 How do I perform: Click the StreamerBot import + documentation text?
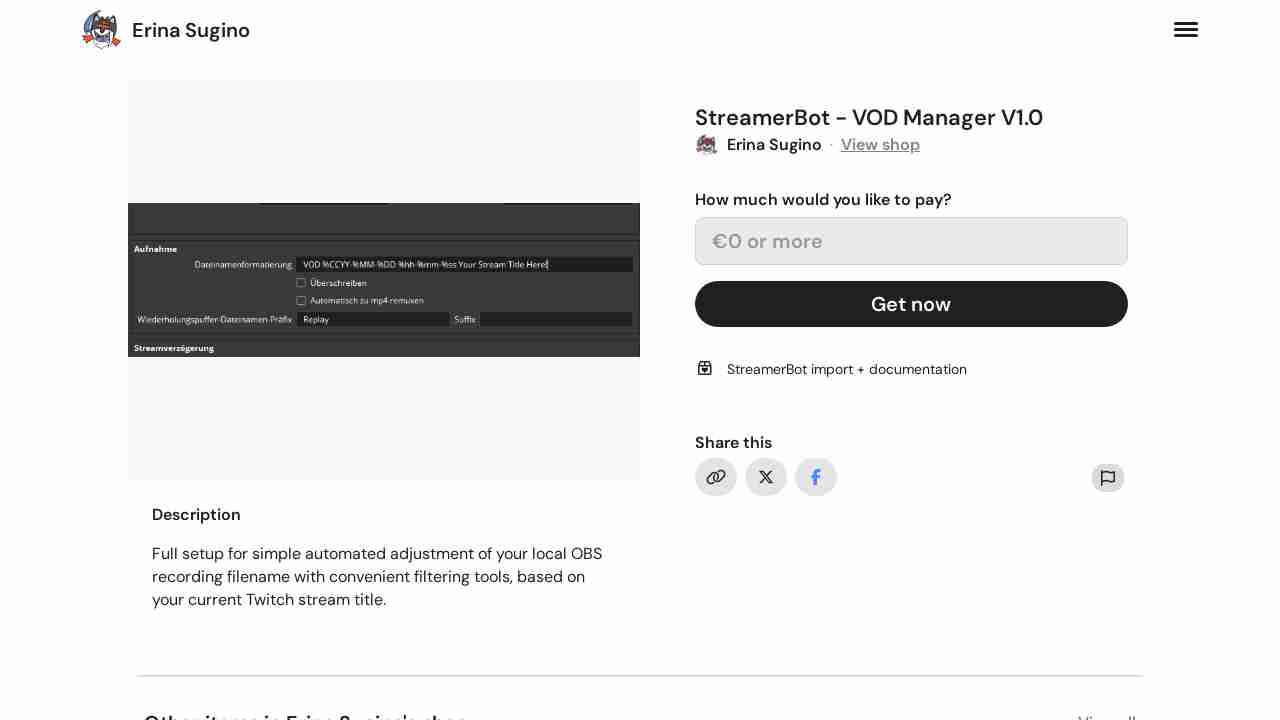tap(847, 369)
